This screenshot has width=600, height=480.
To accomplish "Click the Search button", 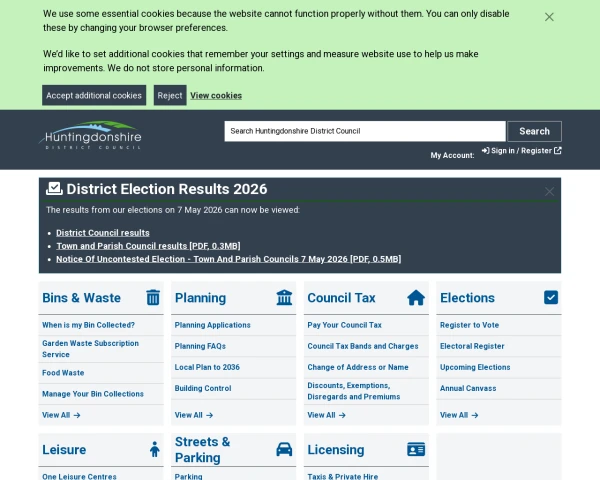I will click(535, 131).
